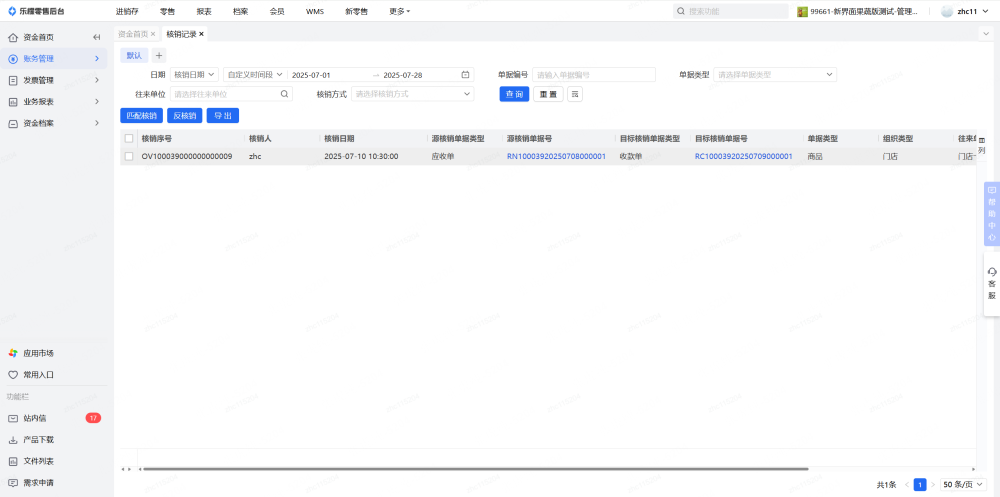Select all rows via header checkbox
1000x497 pixels.
(129, 139)
